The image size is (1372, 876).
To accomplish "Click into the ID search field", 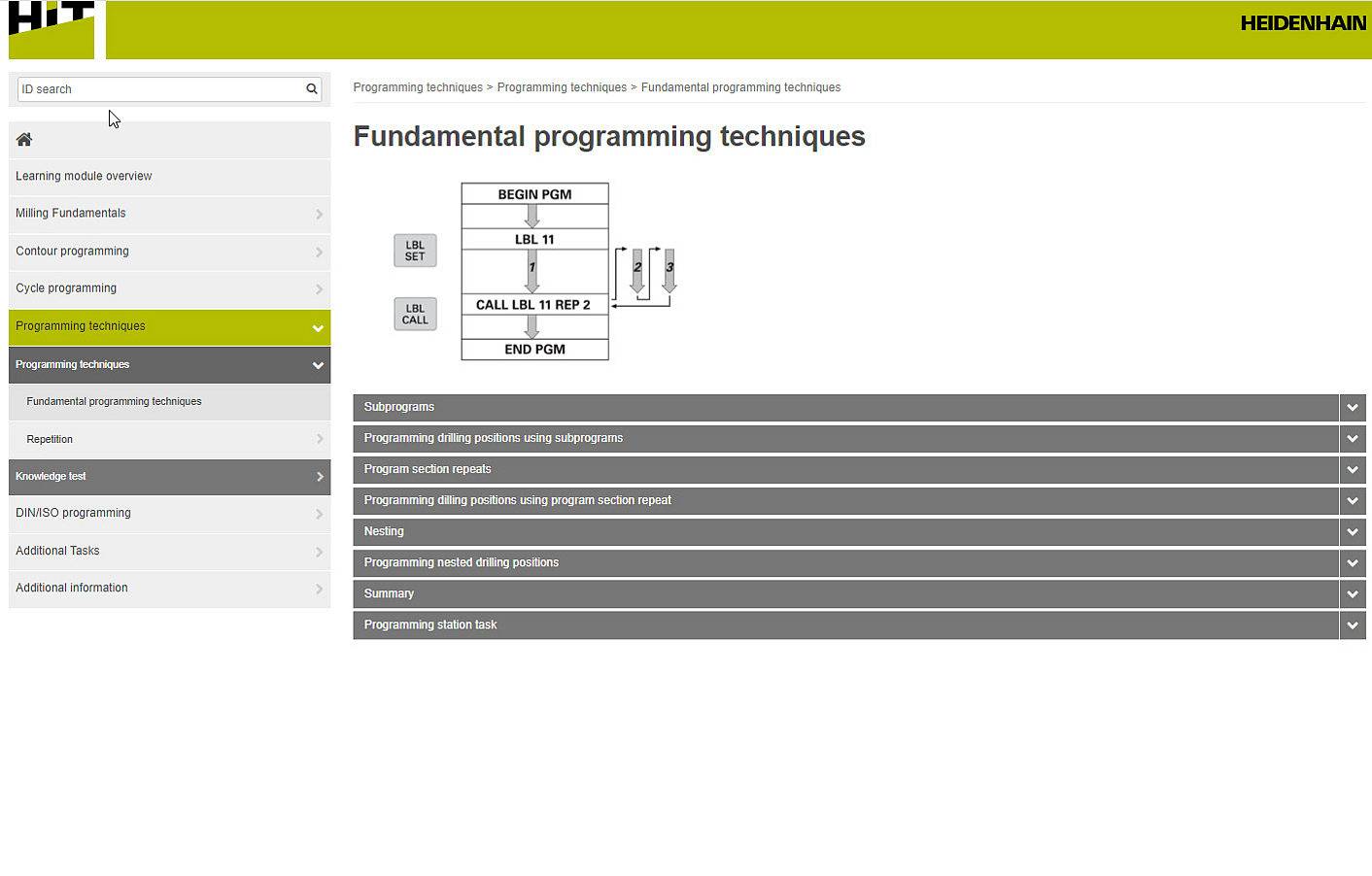I will (x=160, y=89).
